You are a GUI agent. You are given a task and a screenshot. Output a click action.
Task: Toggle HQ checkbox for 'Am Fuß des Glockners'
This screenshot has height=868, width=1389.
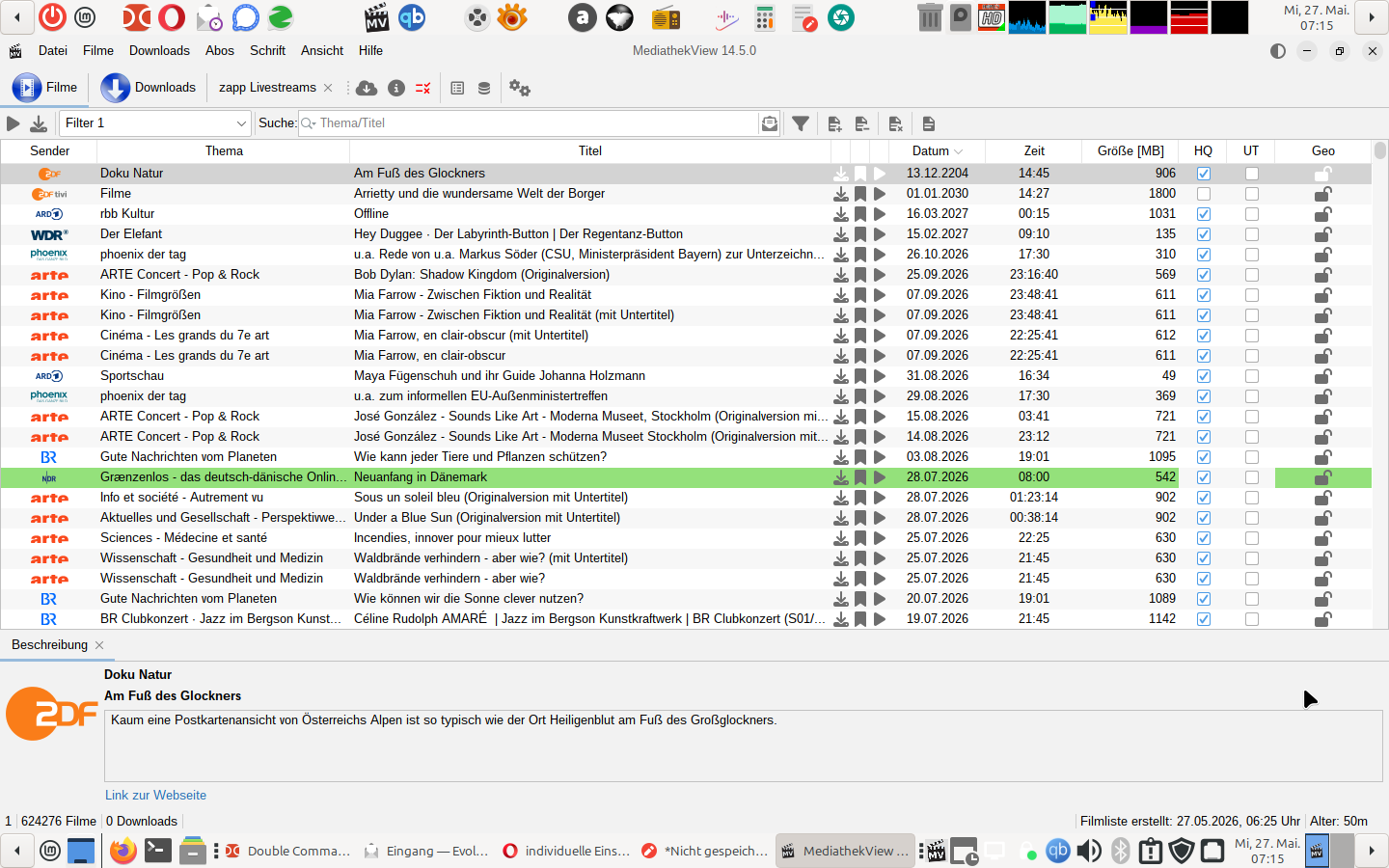(1204, 174)
